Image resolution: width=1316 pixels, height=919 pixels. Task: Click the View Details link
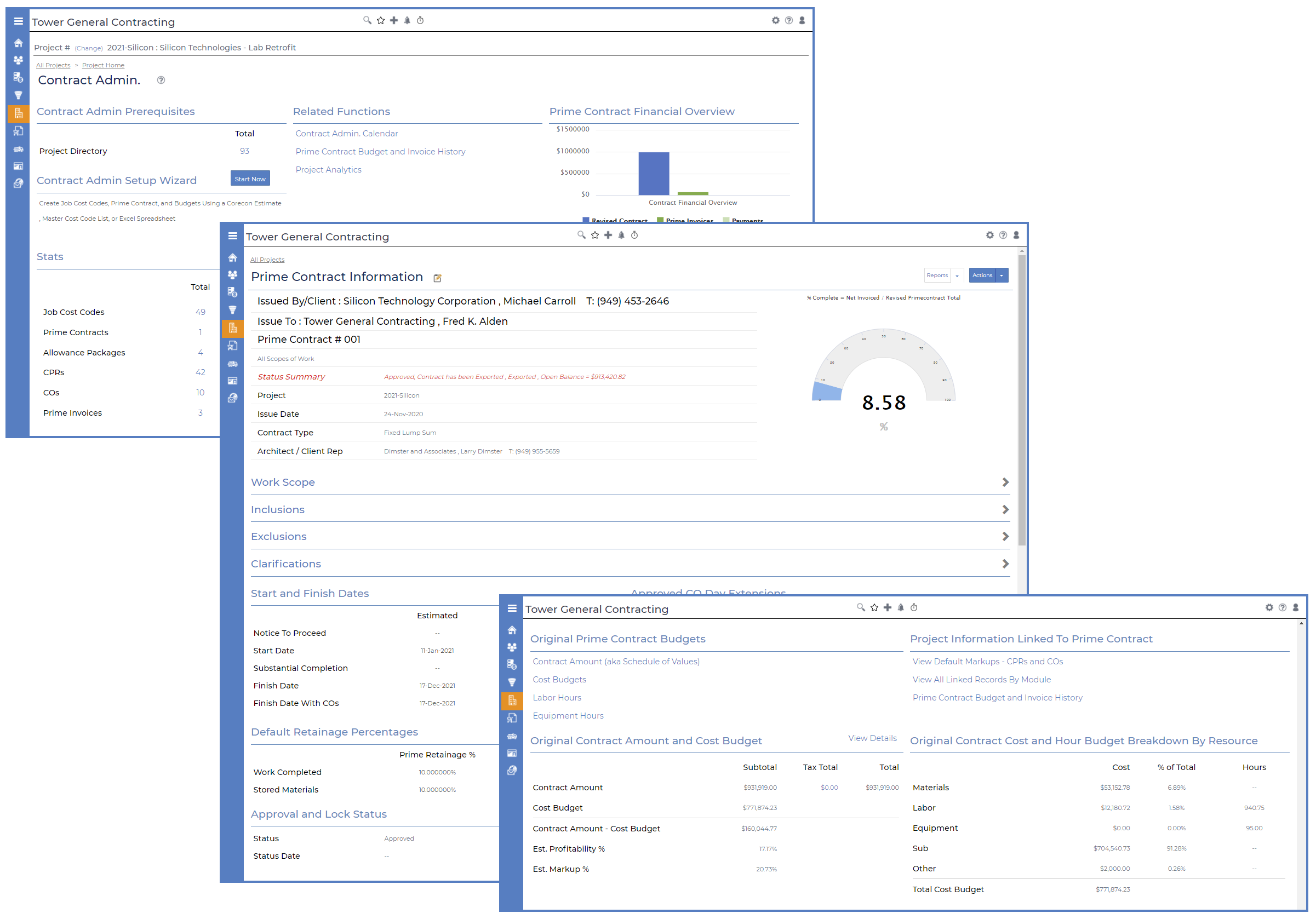(x=872, y=738)
